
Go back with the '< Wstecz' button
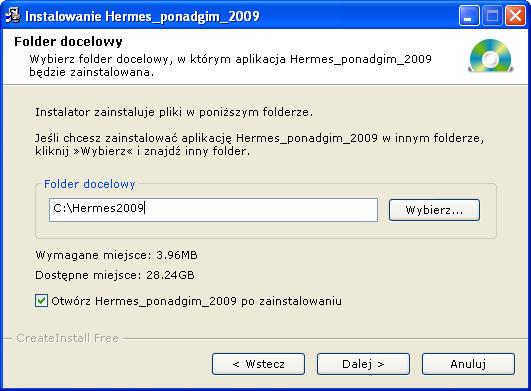tap(258, 364)
